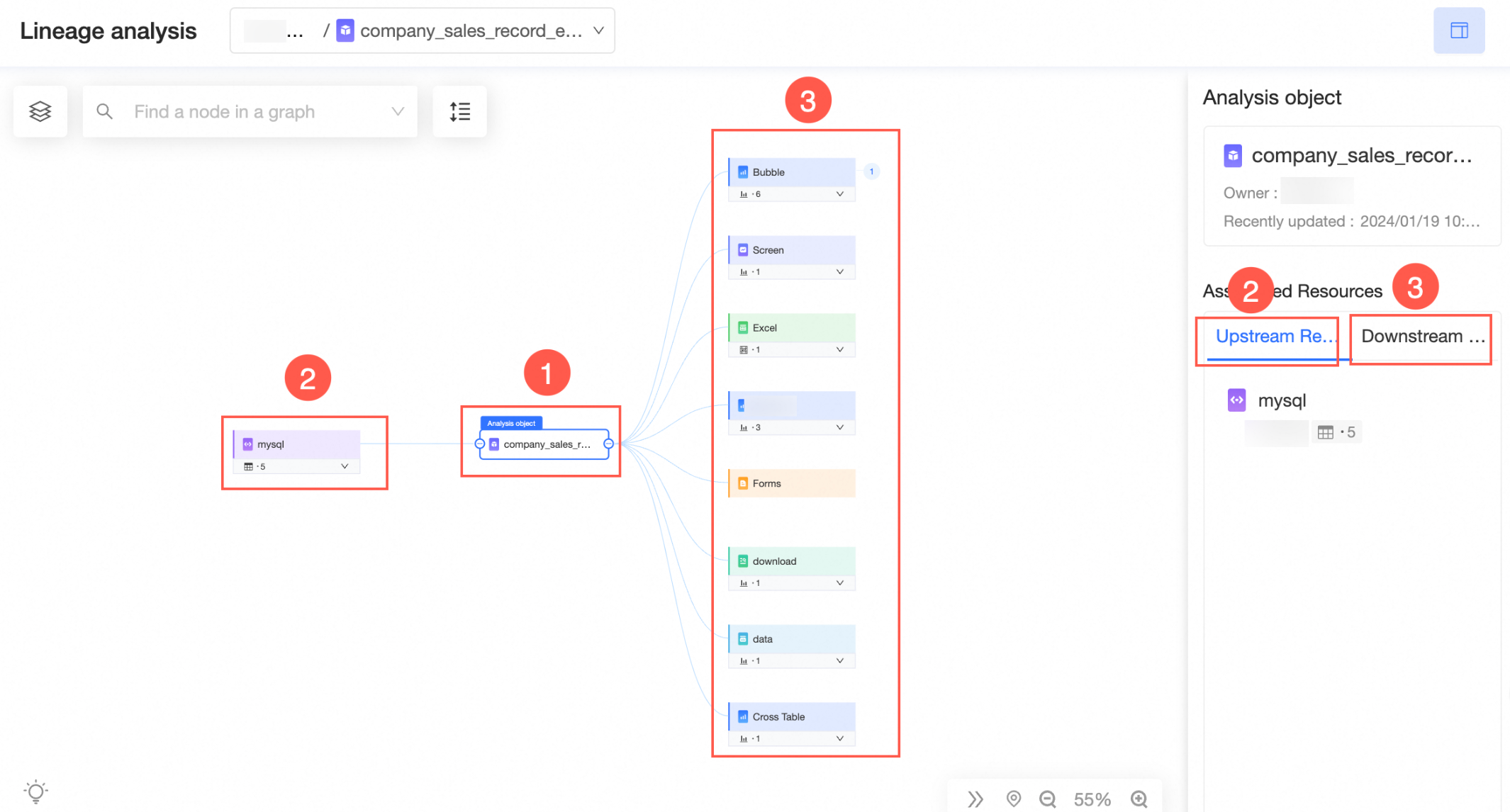The width and height of the screenshot is (1510, 812).
Task: Click the lightbulb tips icon
Action: tap(35, 791)
